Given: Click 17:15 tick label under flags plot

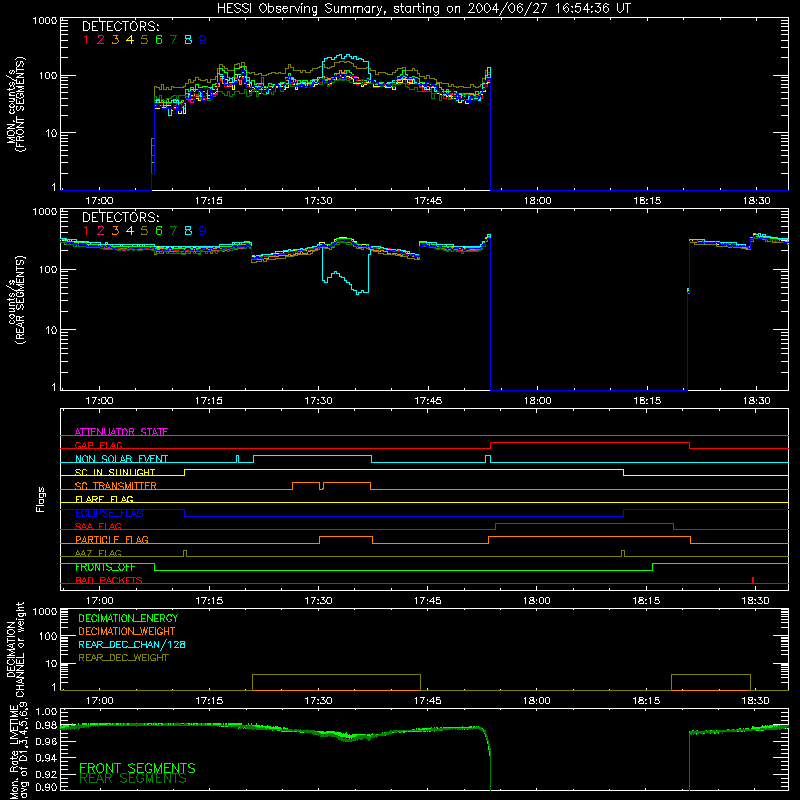Looking at the screenshot, I should pyautogui.click(x=209, y=601).
